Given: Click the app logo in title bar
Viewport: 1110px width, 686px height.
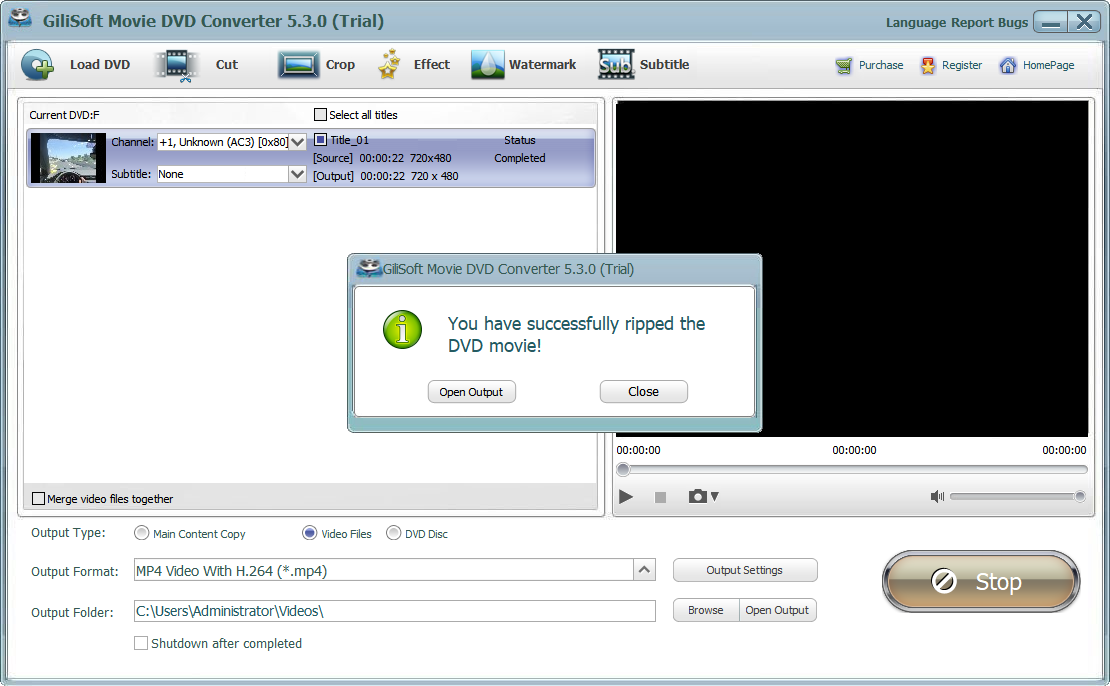Looking at the screenshot, I should (x=21, y=18).
